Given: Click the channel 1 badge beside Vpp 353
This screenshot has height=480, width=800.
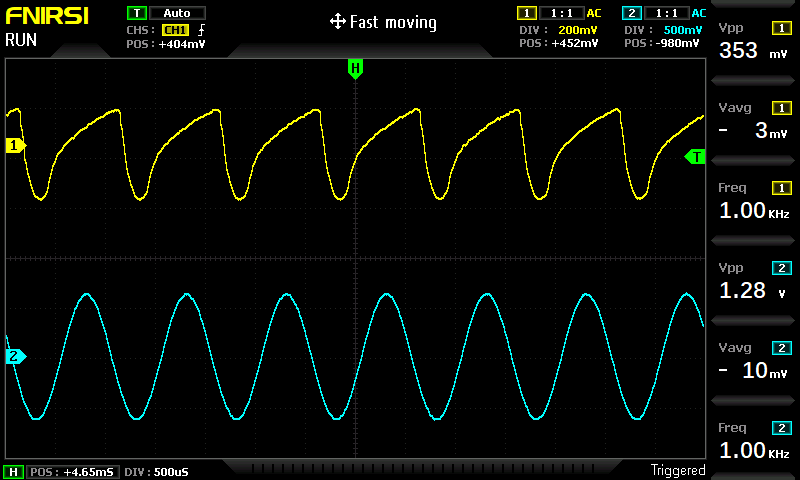Looking at the screenshot, I should (x=782, y=28).
